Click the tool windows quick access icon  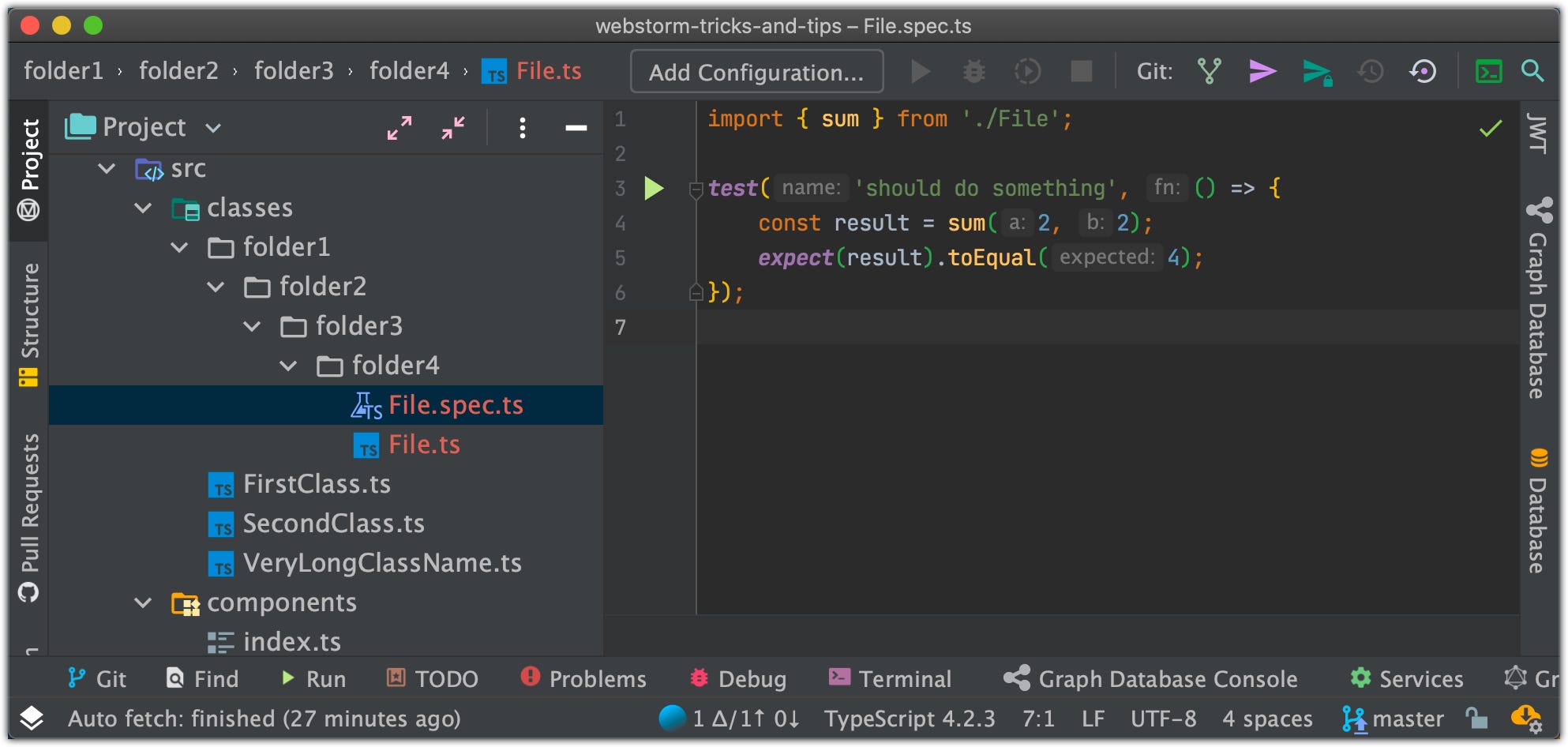point(32,718)
